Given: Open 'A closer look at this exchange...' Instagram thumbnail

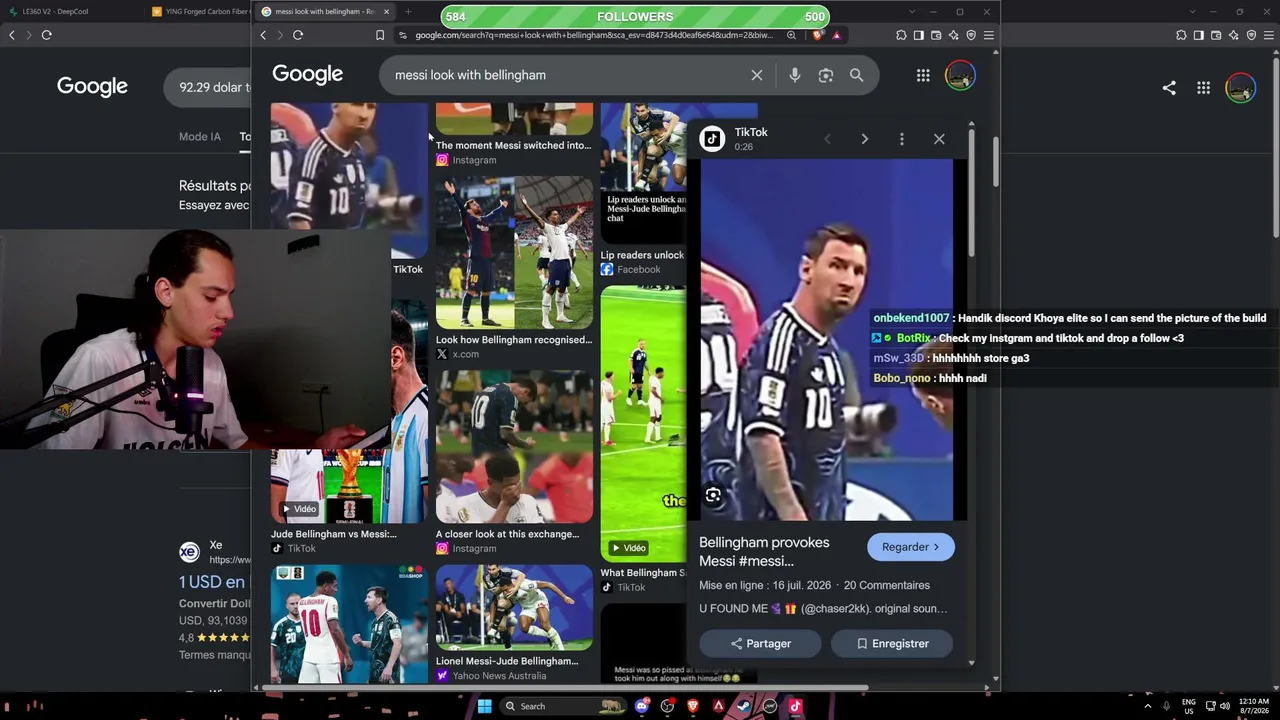Looking at the screenshot, I should point(514,446).
